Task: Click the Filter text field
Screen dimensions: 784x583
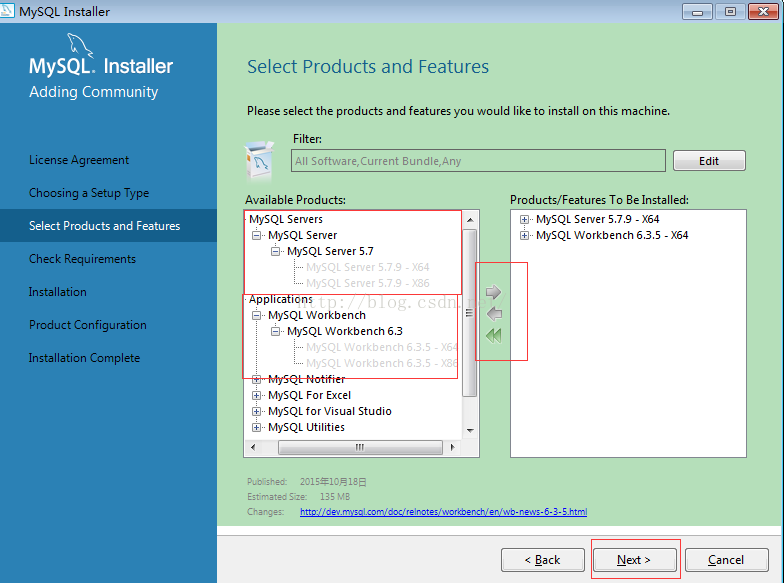Action: (x=478, y=161)
